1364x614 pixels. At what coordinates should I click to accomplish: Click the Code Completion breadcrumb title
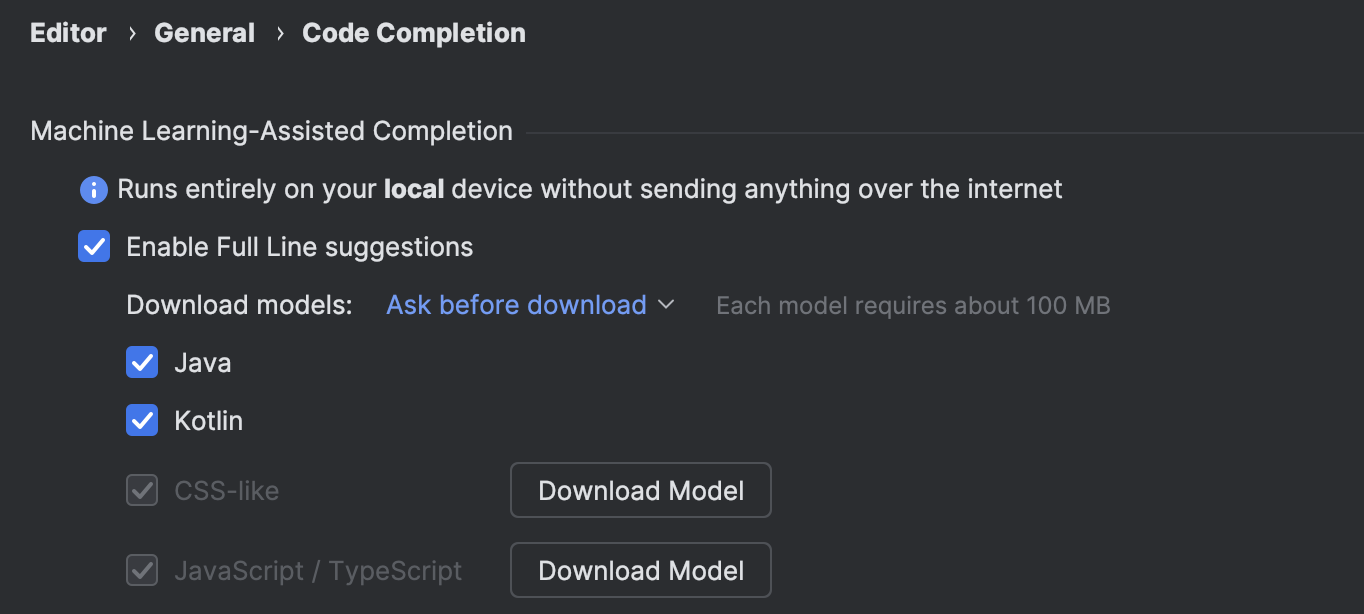[414, 33]
